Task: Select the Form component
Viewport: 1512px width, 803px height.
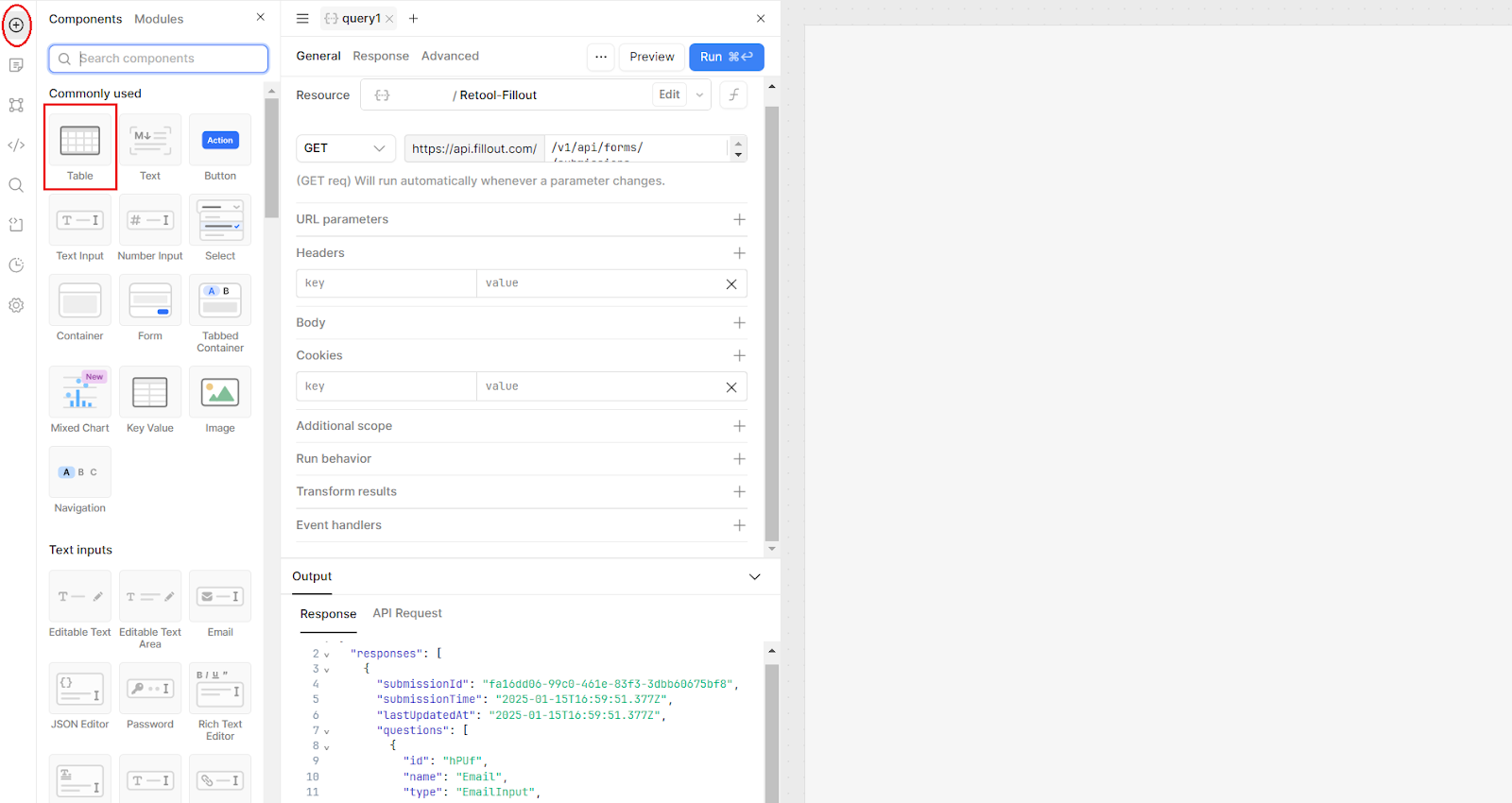Action: click(x=150, y=308)
